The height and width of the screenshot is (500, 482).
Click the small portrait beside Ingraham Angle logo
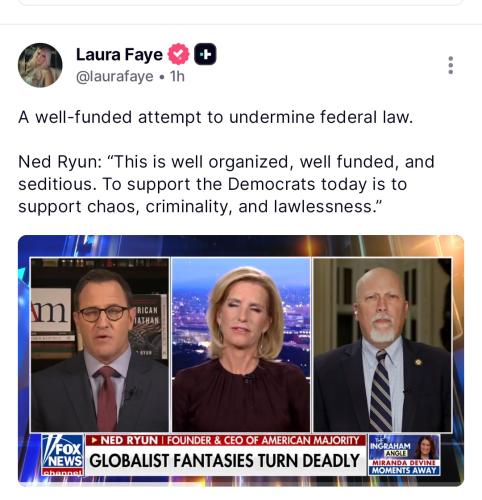click(427, 447)
